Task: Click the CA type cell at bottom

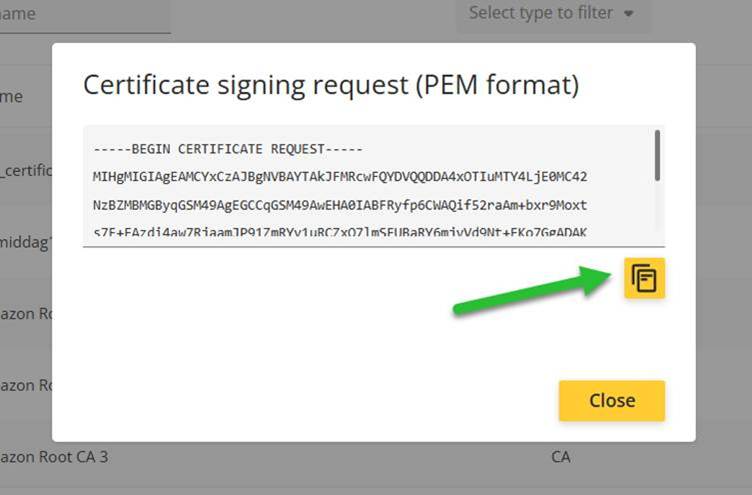Action: [561, 457]
